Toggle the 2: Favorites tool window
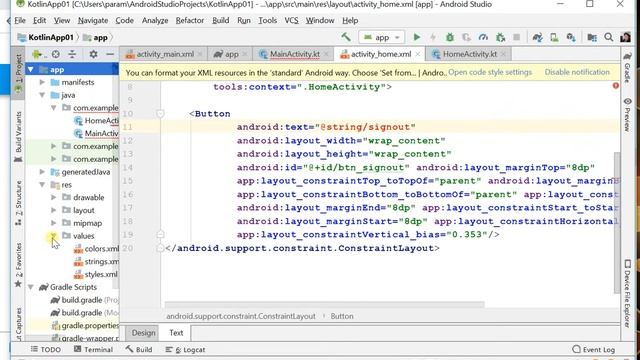 point(18,265)
